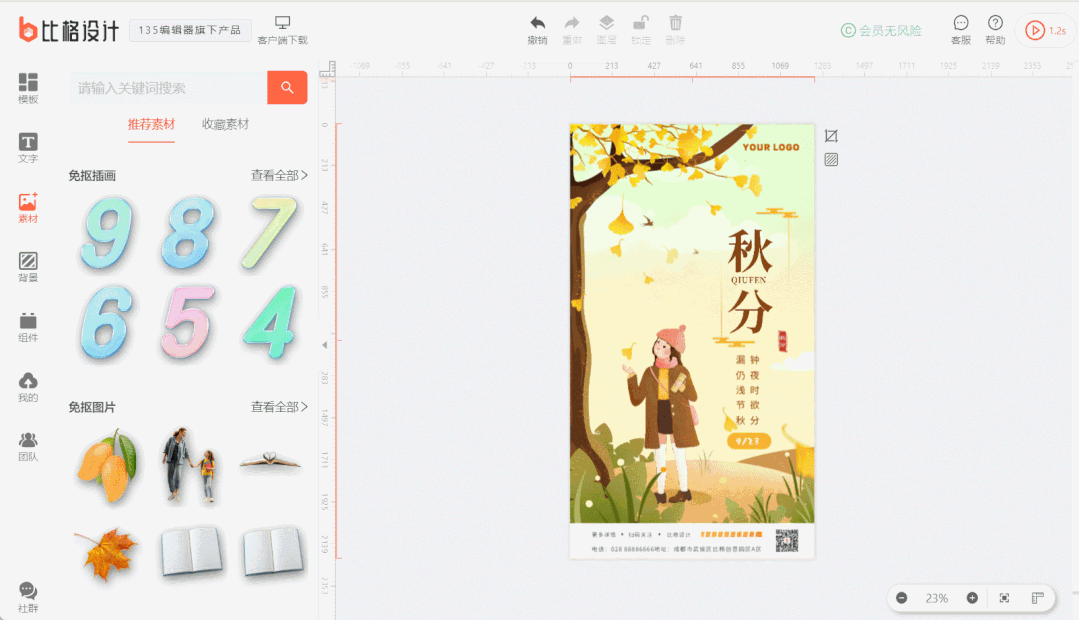Viewport: 1079px width, 620px height.
Task: Click the orange search magnifier button
Action: pos(287,88)
